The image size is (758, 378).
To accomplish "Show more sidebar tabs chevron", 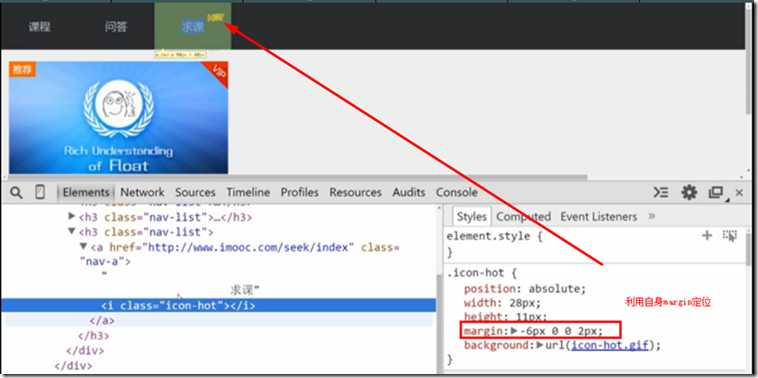I will 651,216.
